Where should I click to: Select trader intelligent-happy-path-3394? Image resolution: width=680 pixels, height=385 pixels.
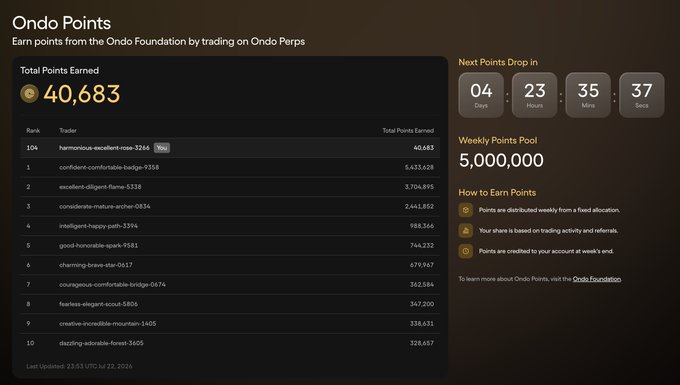point(98,226)
